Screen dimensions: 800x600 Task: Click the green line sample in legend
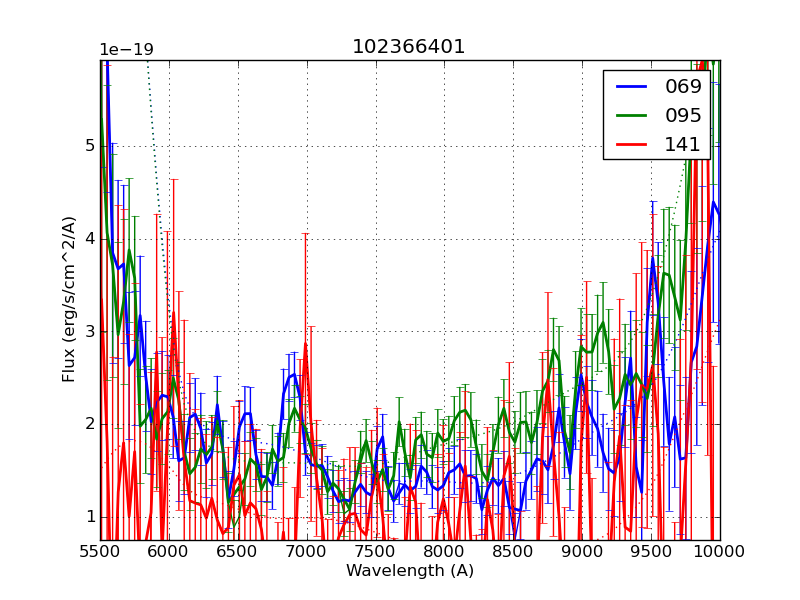[630, 116]
